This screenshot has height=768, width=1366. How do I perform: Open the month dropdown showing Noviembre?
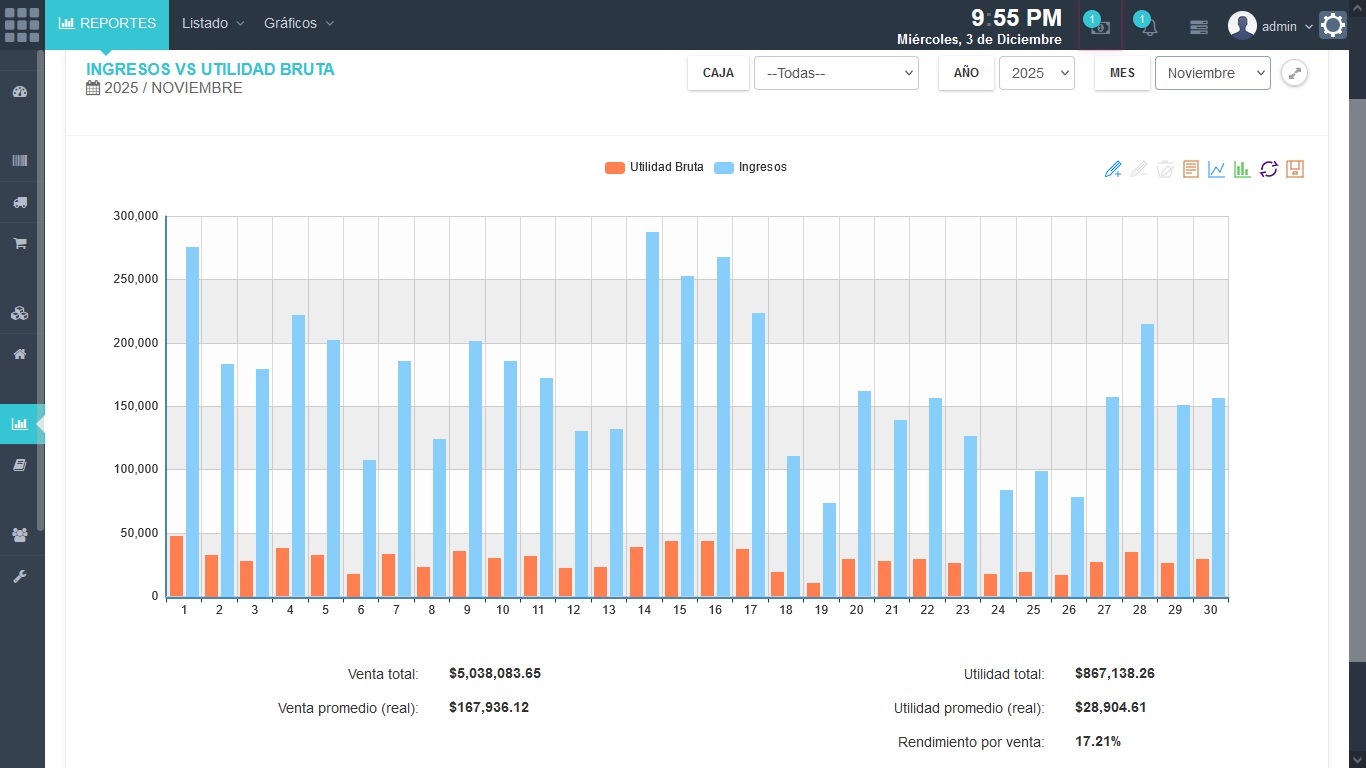pos(1212,73)
